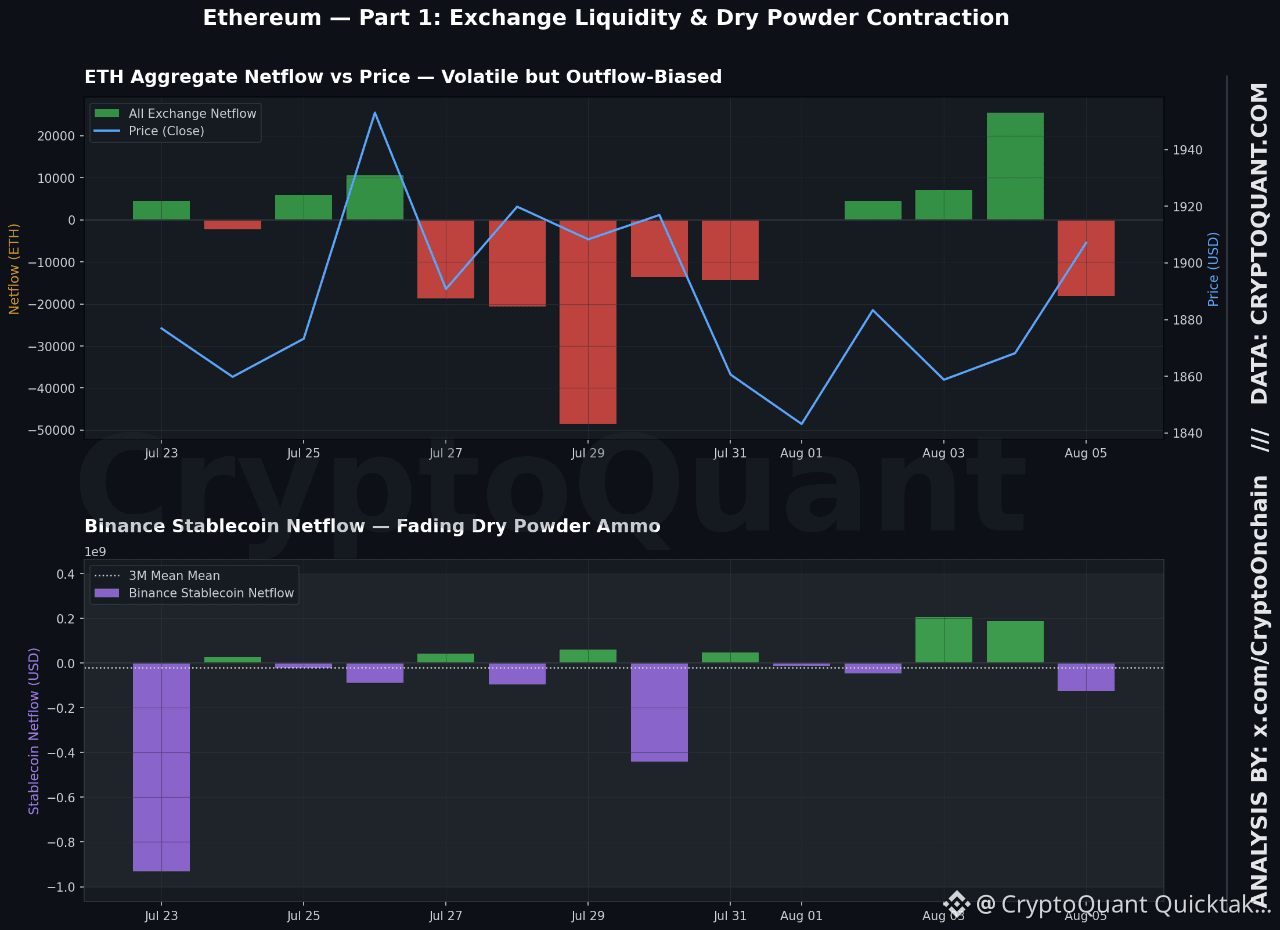1280x930 pixels.
Task: Select the '3M Mean Mean' legend label
Action: (x=174, y=576)
